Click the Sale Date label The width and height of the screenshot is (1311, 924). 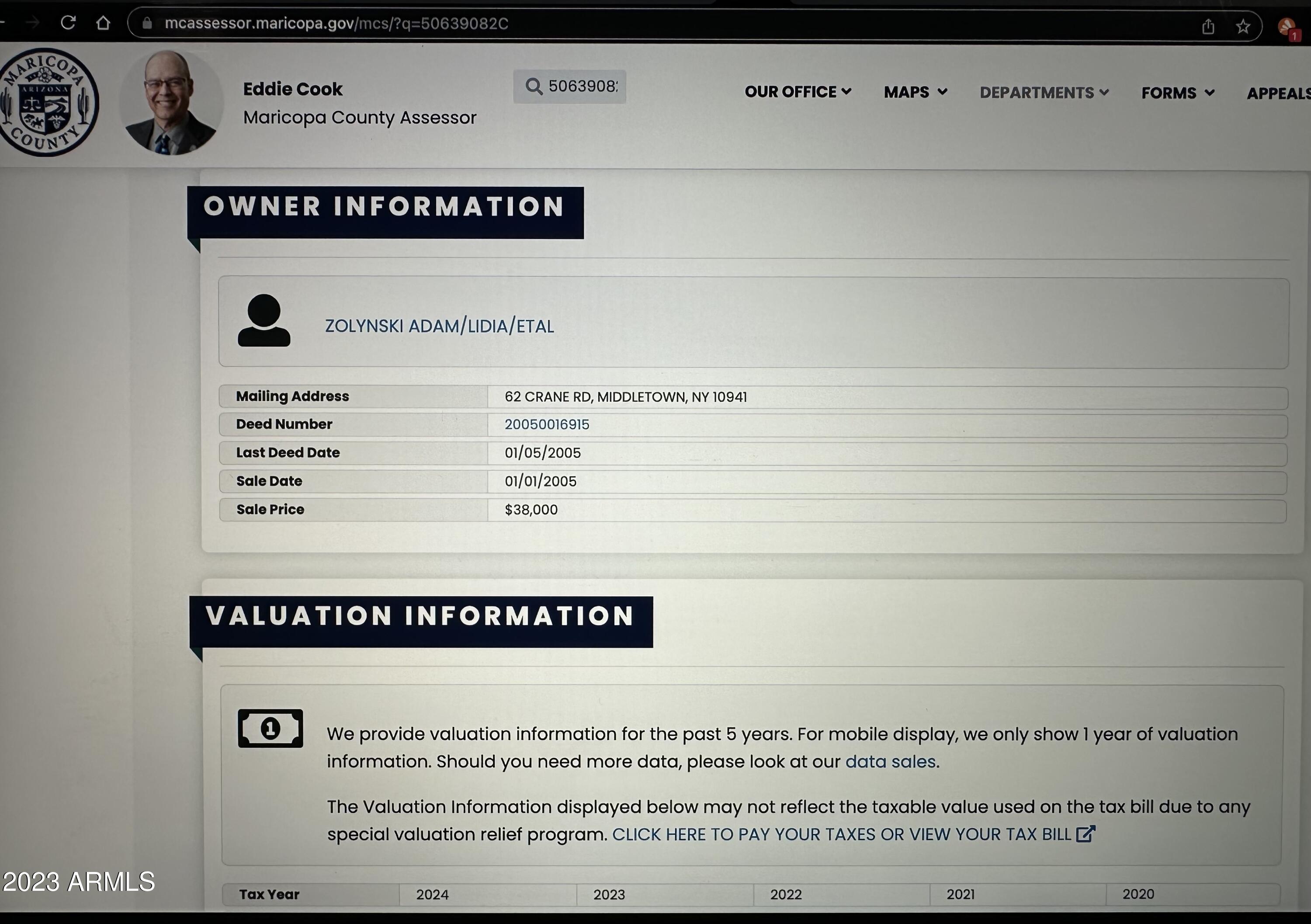[269, 481]
